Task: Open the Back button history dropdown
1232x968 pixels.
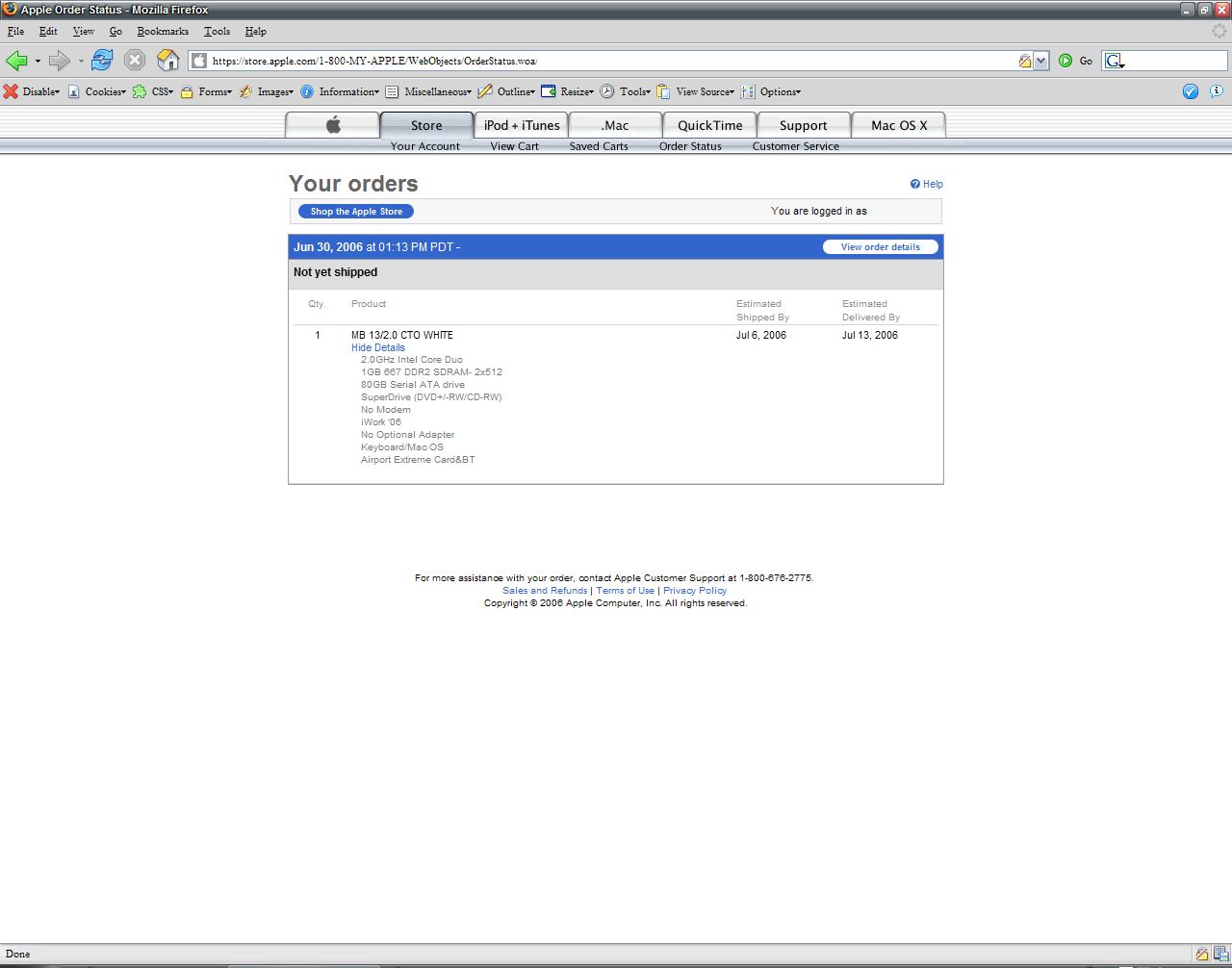Action: [38, 61]
